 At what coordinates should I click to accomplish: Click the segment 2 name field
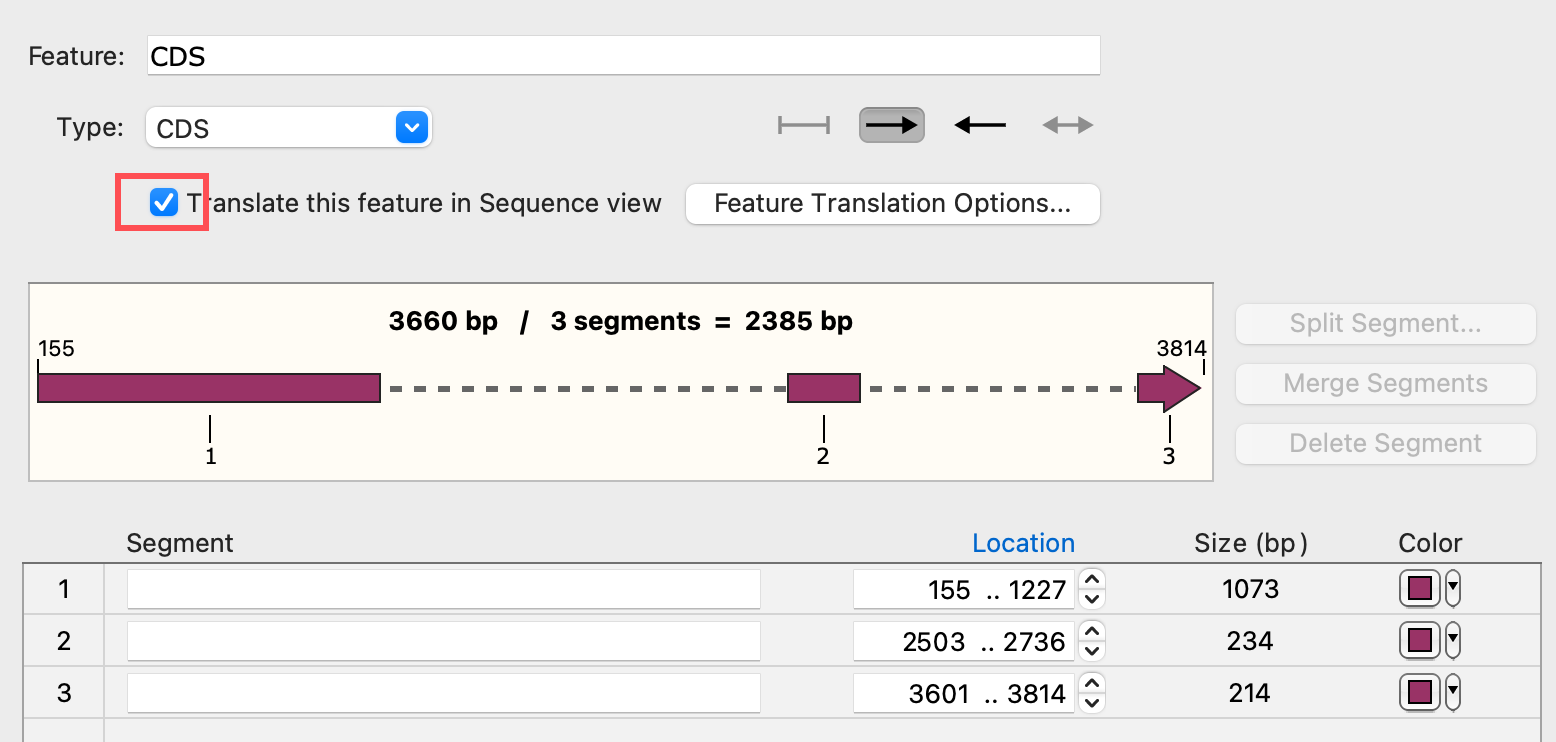point(443,640)
